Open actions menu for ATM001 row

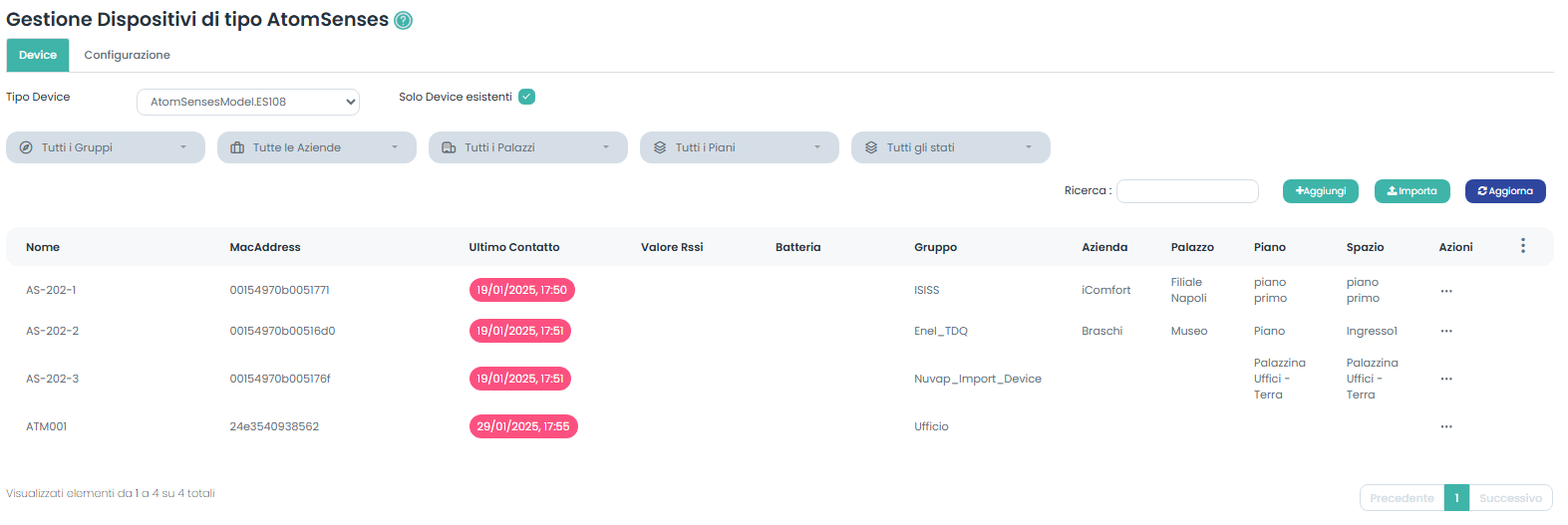click(x=1445, y=426)
